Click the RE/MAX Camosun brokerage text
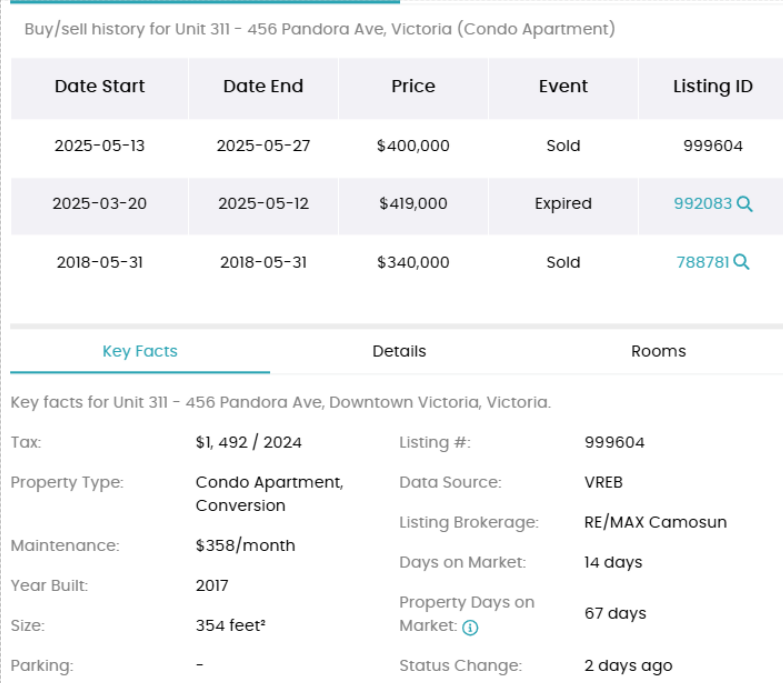783x683 pixels. click(x=655, y=522)
